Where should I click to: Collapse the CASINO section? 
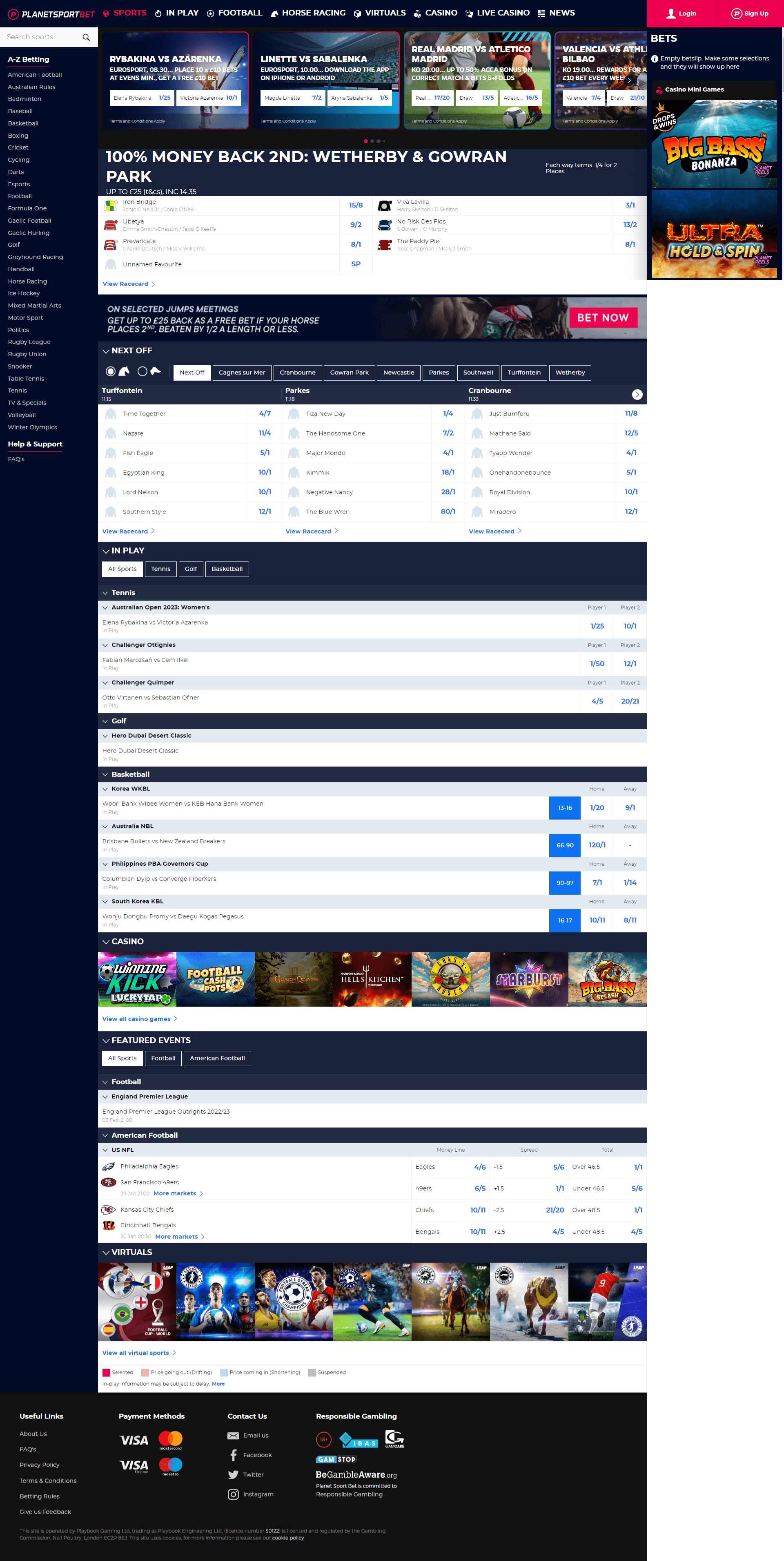pos(106,942)
